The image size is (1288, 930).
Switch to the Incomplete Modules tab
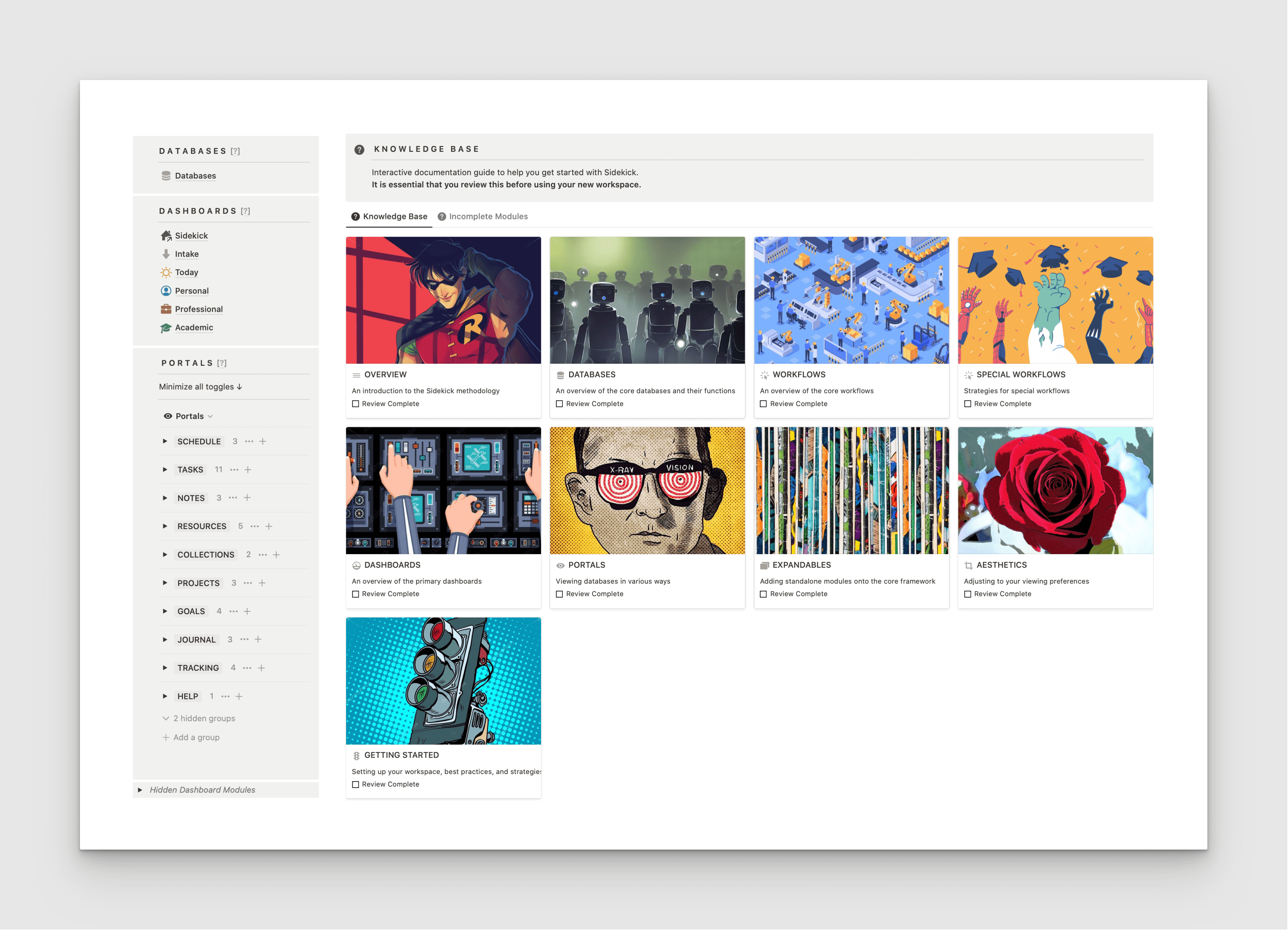click(x=483, y=217)
